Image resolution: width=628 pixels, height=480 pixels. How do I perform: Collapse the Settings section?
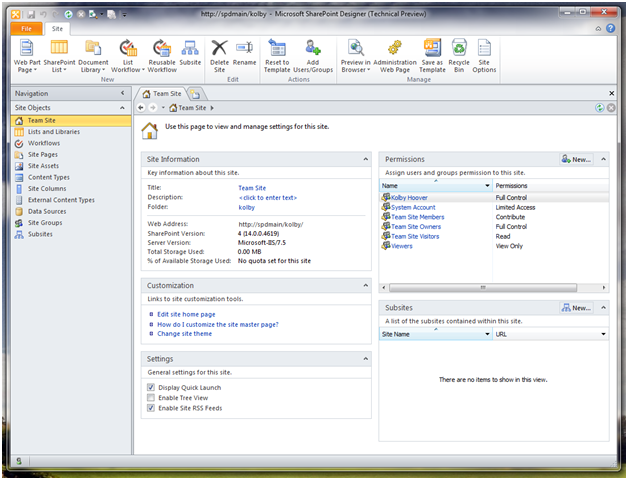[x=365, y=359]
